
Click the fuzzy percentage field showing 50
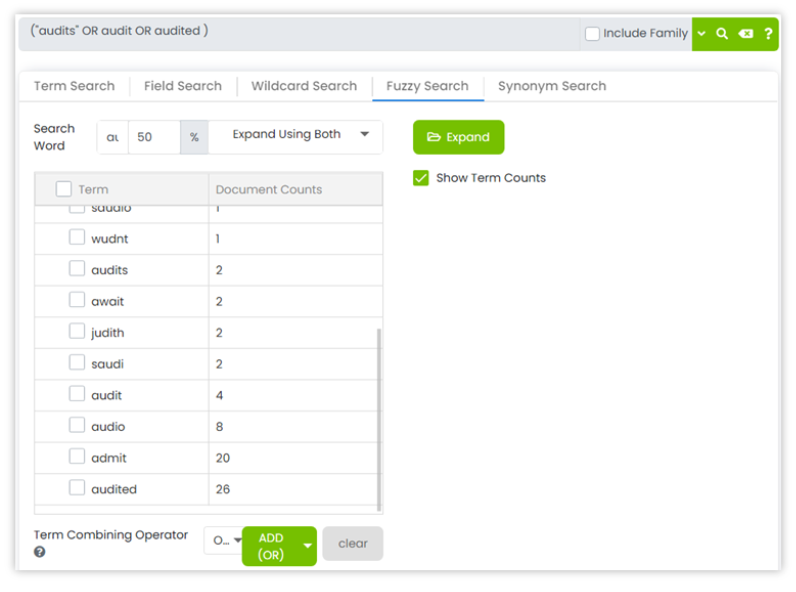click(153, 137)
